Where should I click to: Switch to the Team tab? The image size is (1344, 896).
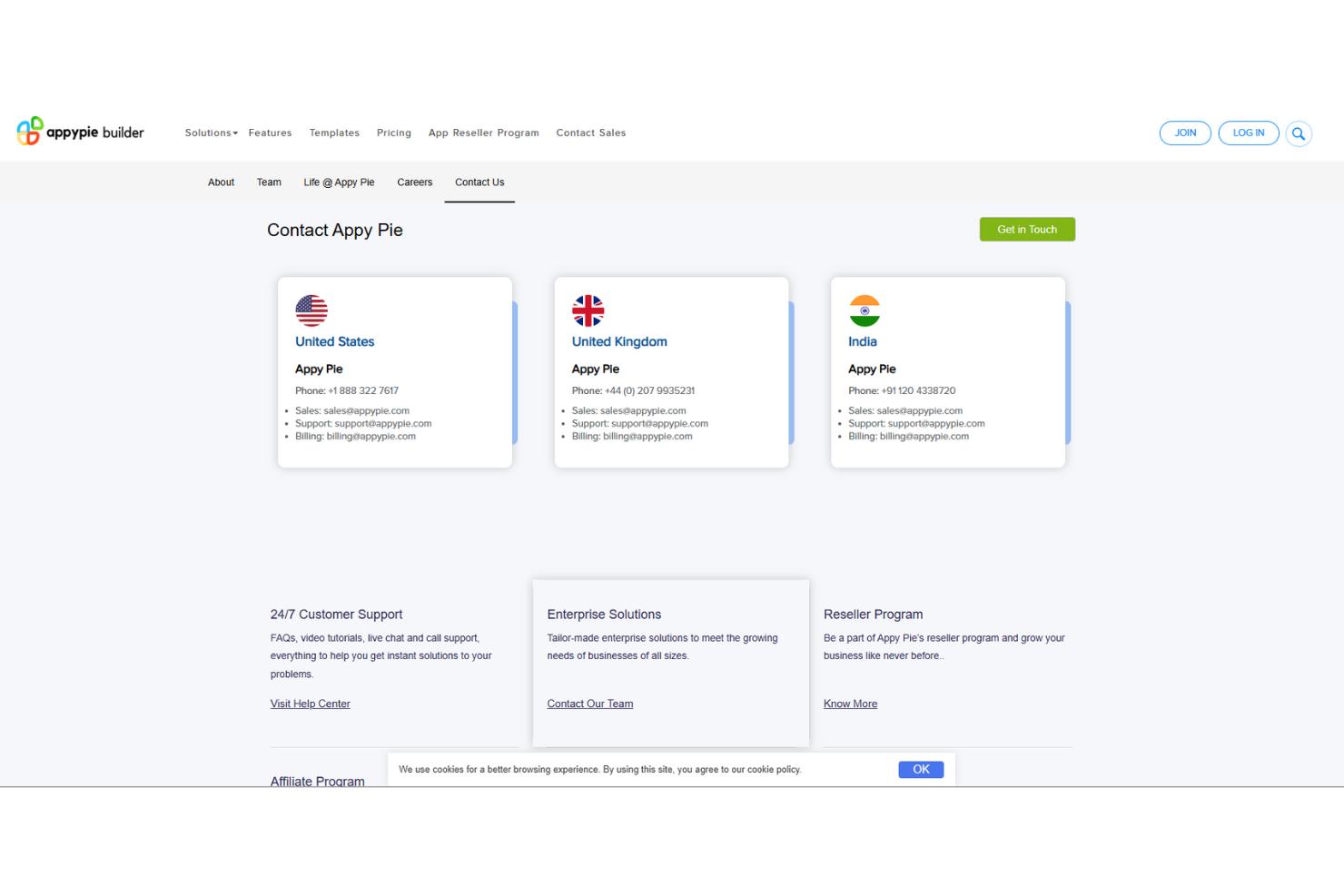click(x=269, y=182)
